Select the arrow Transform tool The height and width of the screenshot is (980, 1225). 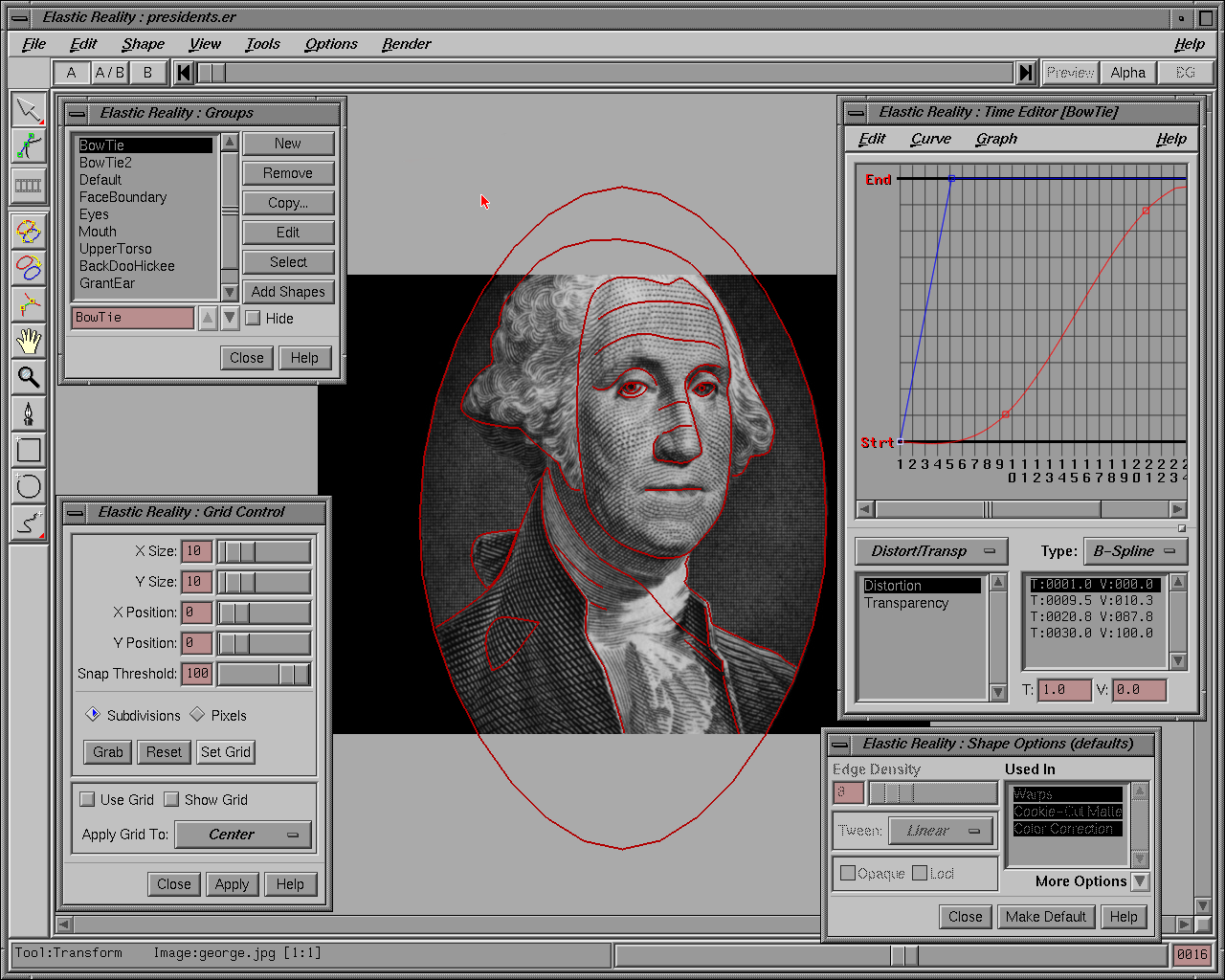coord(29,109)
